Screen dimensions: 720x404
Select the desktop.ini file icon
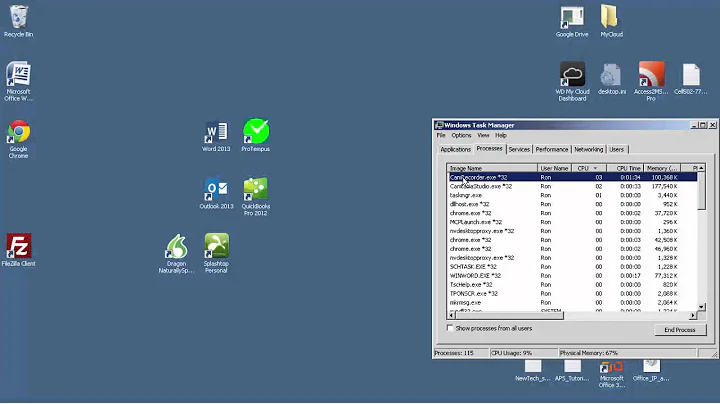point(612,79)
